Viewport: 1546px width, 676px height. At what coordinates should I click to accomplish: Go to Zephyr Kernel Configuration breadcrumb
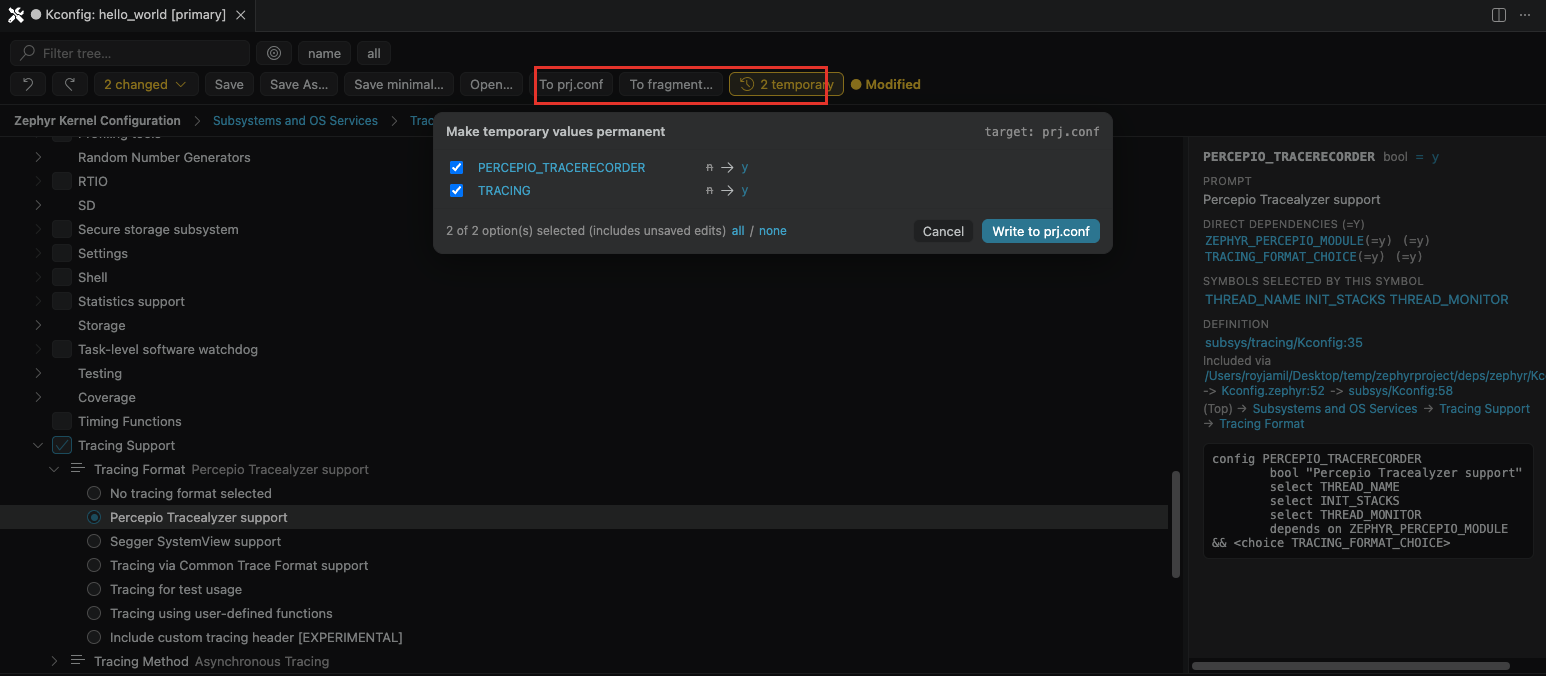pos(97,120)
